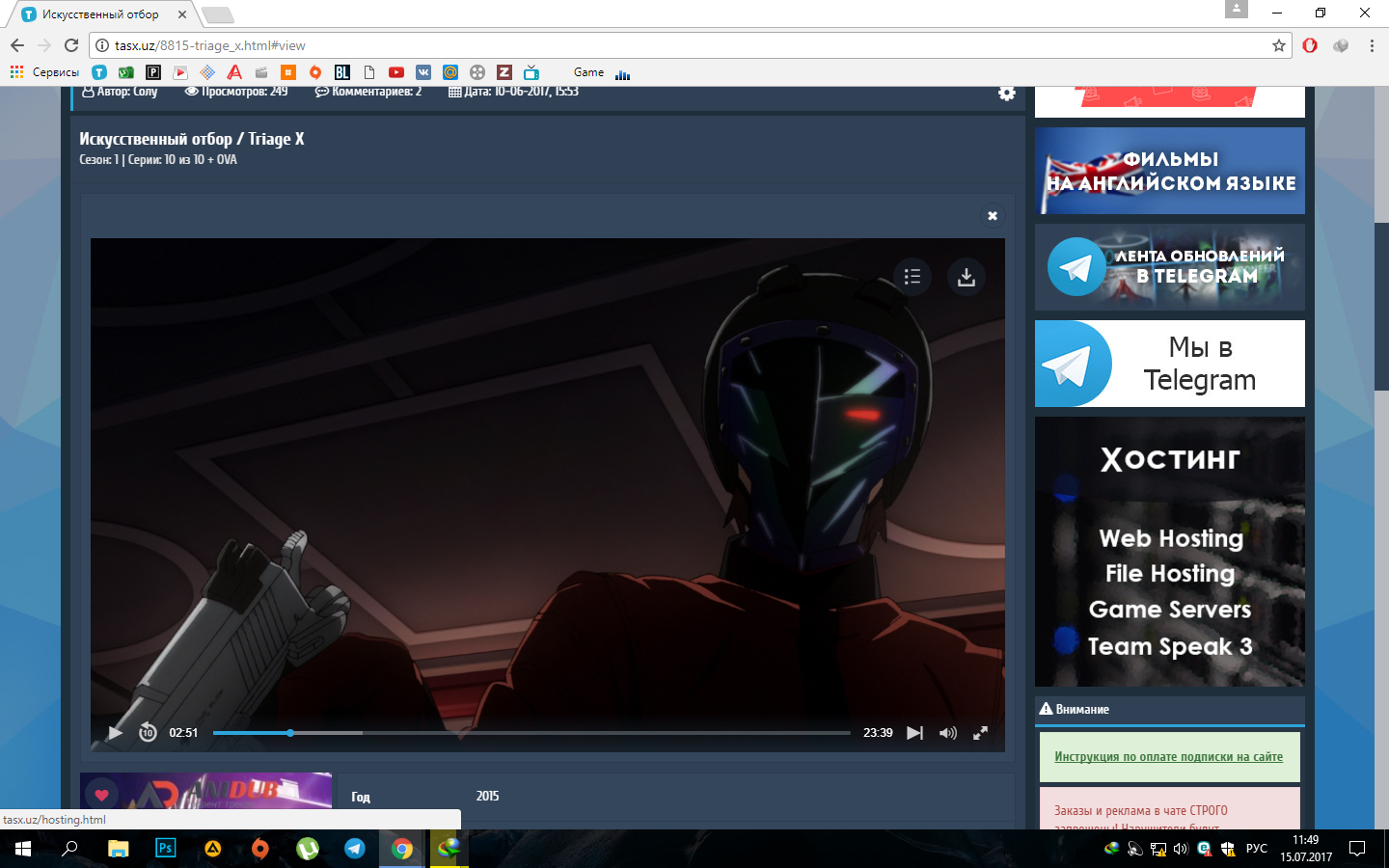
Task: Download the video using download icon
Action: pos(966,277)
